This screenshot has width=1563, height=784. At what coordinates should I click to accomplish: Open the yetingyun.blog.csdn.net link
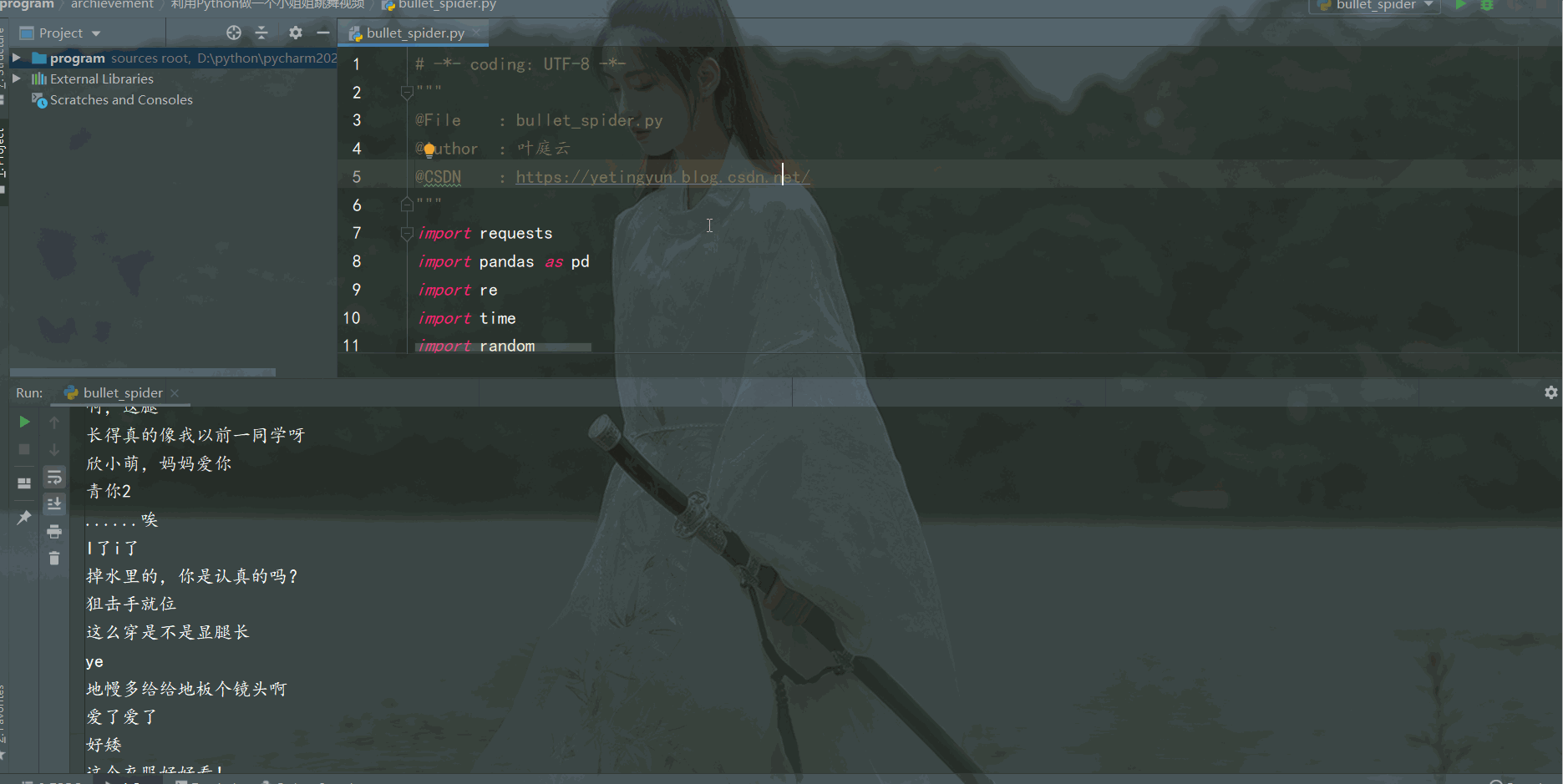(662, 177)
